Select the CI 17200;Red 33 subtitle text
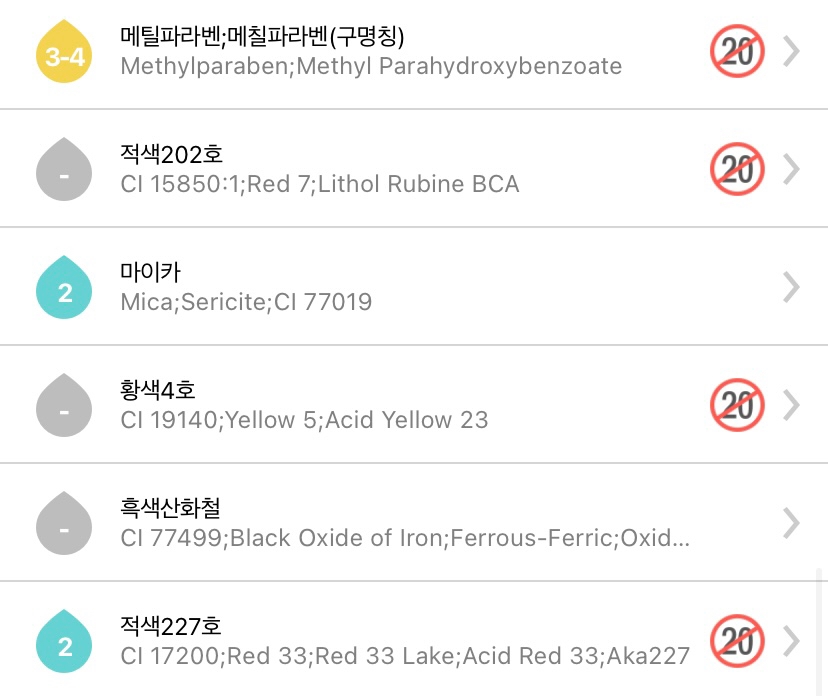828x696 pixels. click(405, 656)
